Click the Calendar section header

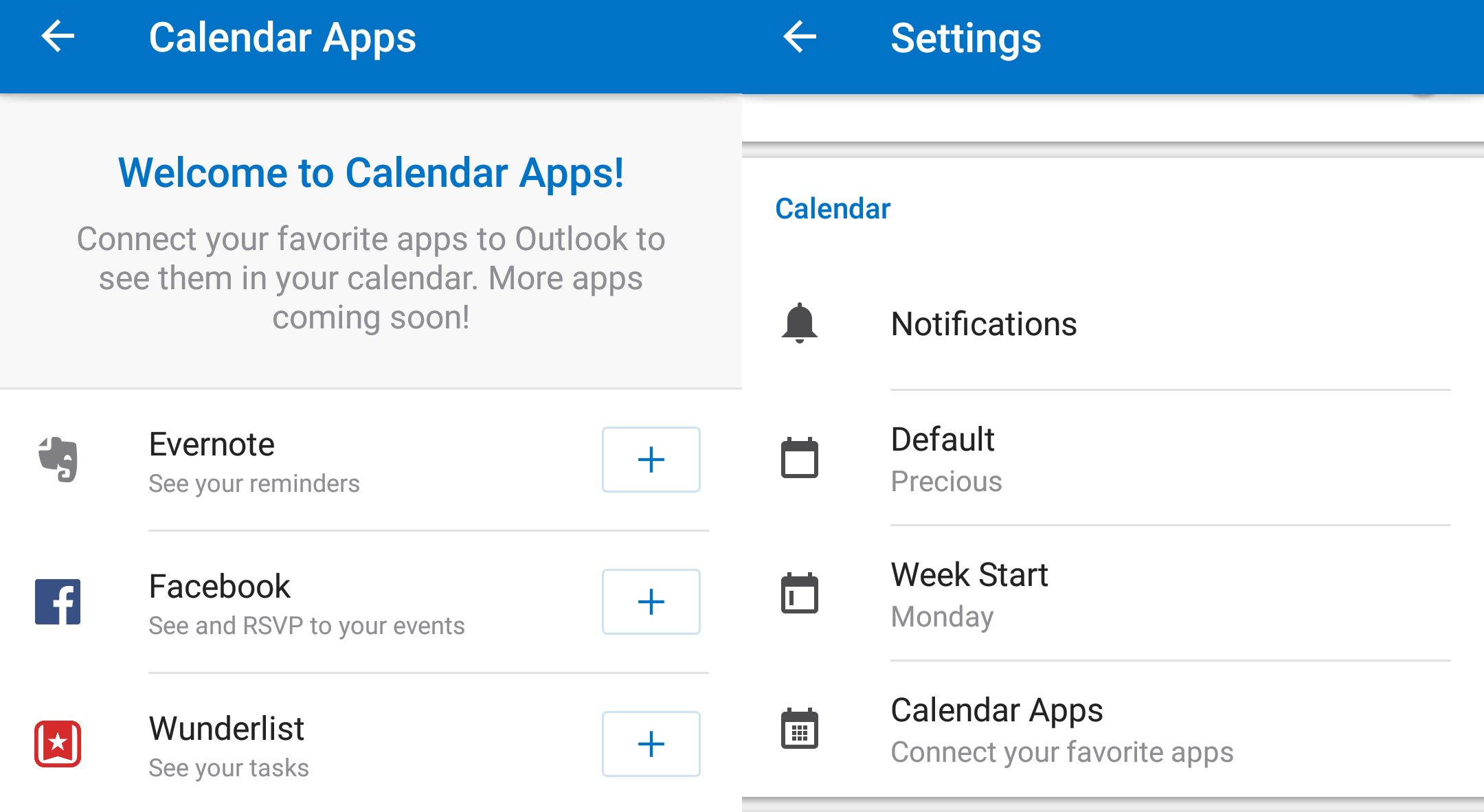(832, 209)
